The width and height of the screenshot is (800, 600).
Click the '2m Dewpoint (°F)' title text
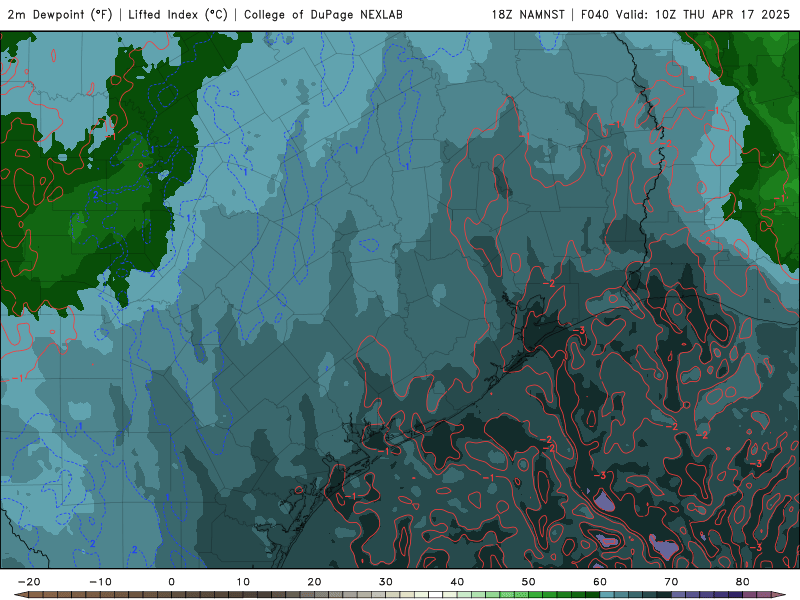pyautogui.click(x=60, y=15)
